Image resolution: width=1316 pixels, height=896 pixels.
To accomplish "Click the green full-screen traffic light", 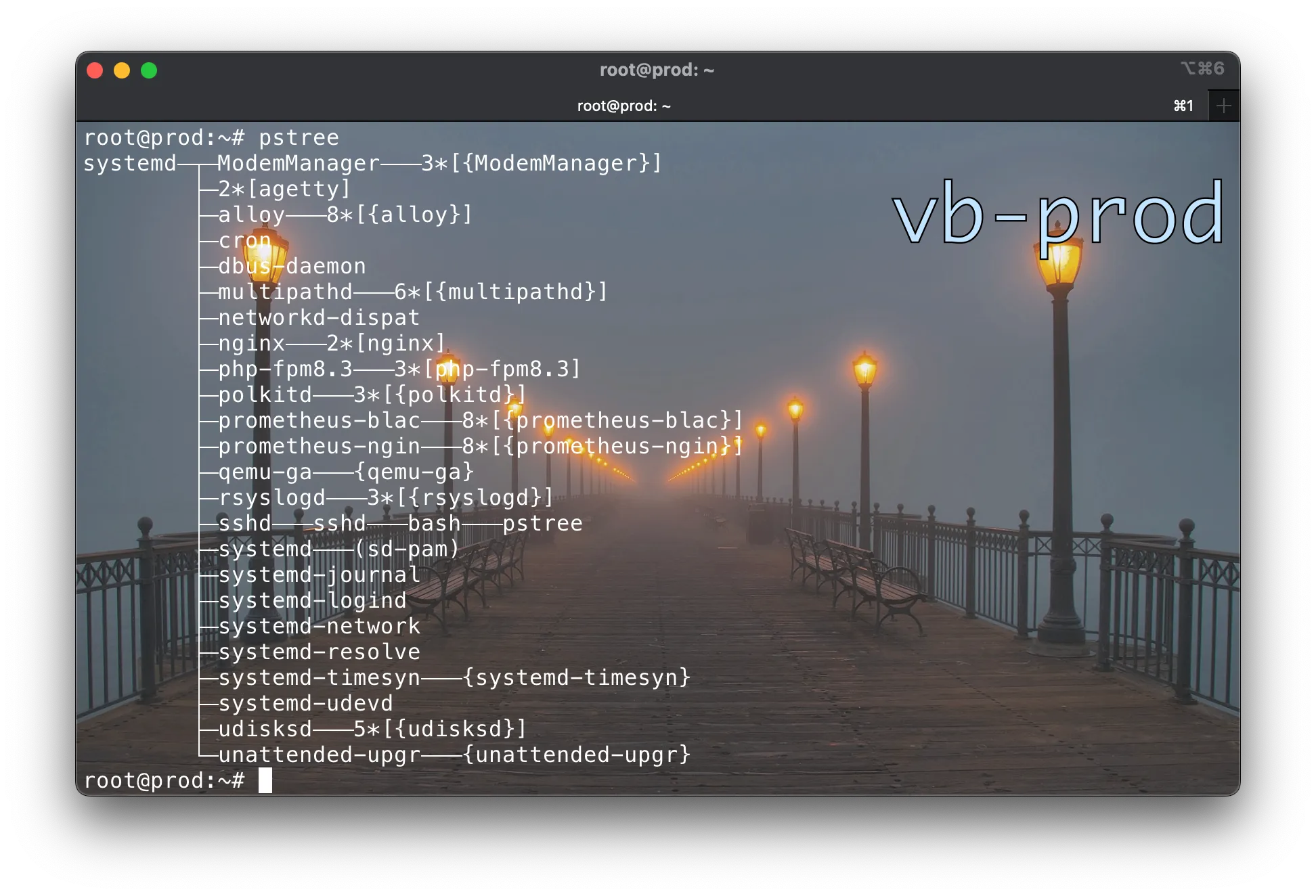I will tap(149, 70).
